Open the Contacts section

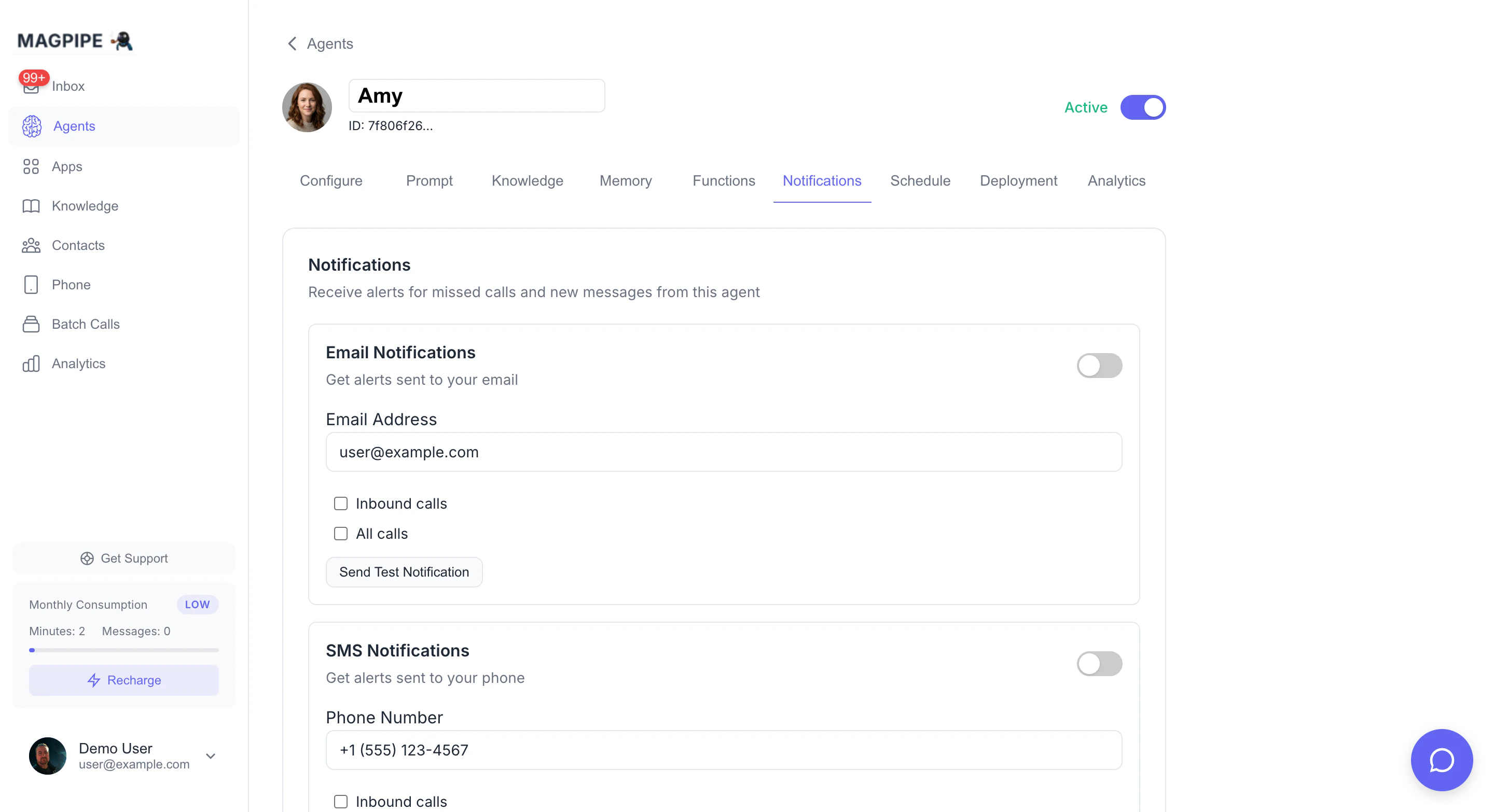pos(79,245)
